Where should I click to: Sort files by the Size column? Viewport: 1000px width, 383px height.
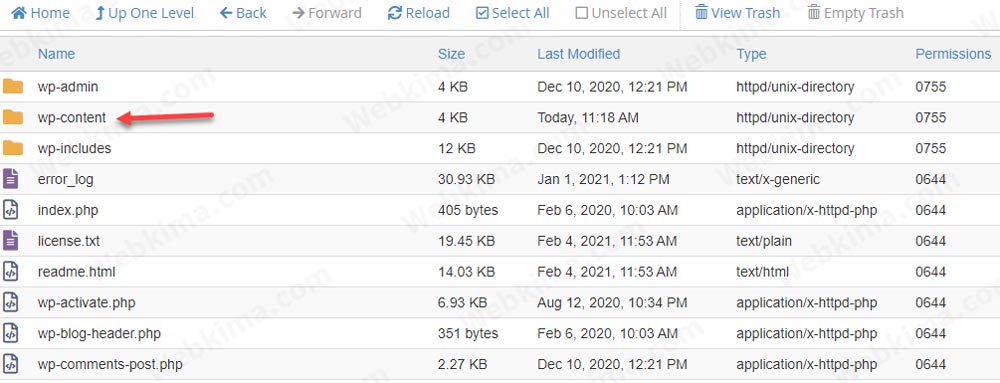click(x=451, y=54)
